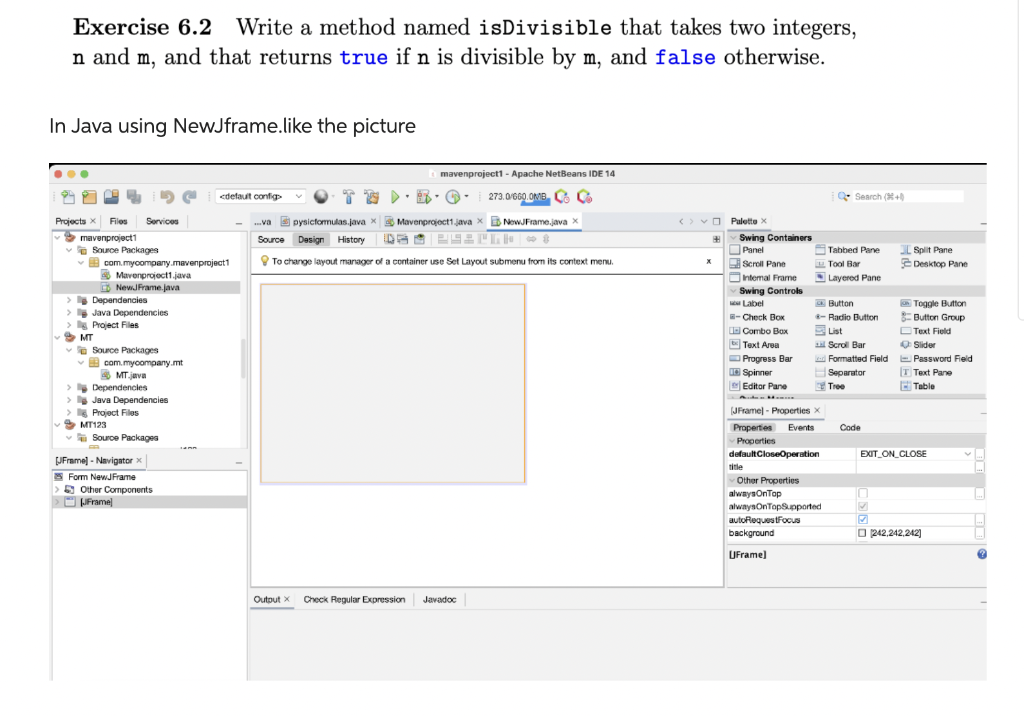The width and height of the screenshot is (1024, 716).
Task: Select the Slider component in the Palette
Action: click(924, 345)
